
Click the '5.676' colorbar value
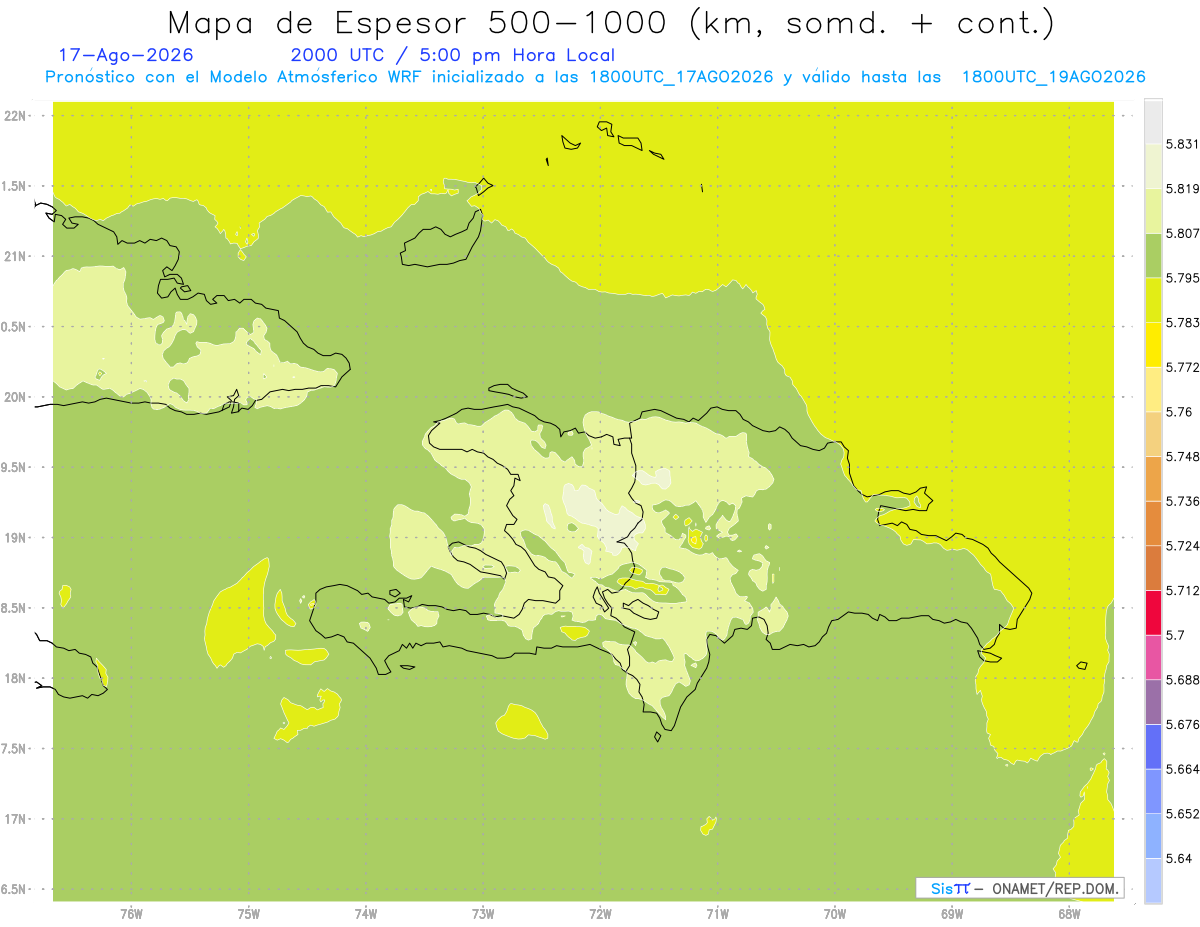tap(1182, 725)
